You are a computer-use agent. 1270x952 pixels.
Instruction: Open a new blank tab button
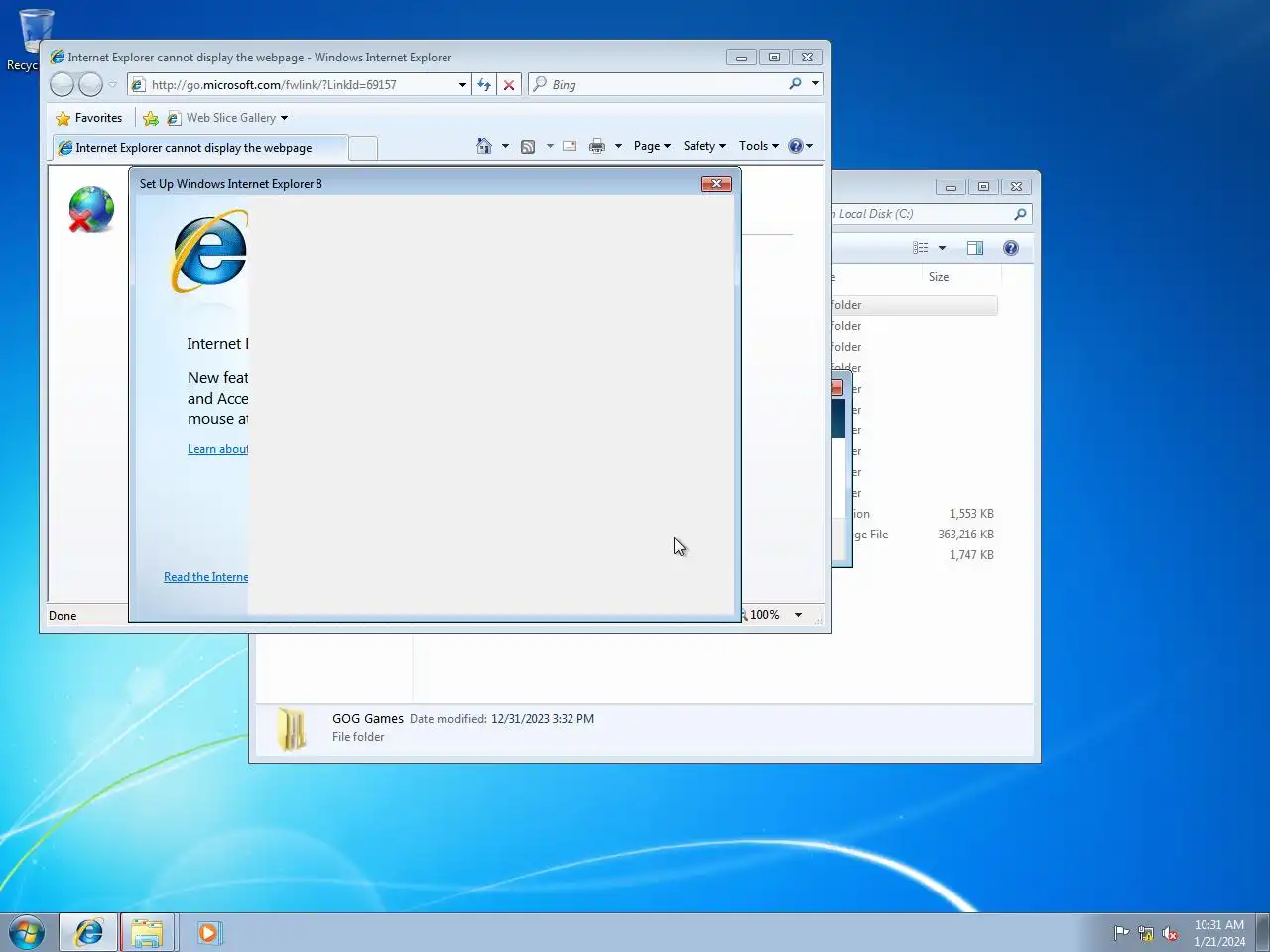(363, 148)
